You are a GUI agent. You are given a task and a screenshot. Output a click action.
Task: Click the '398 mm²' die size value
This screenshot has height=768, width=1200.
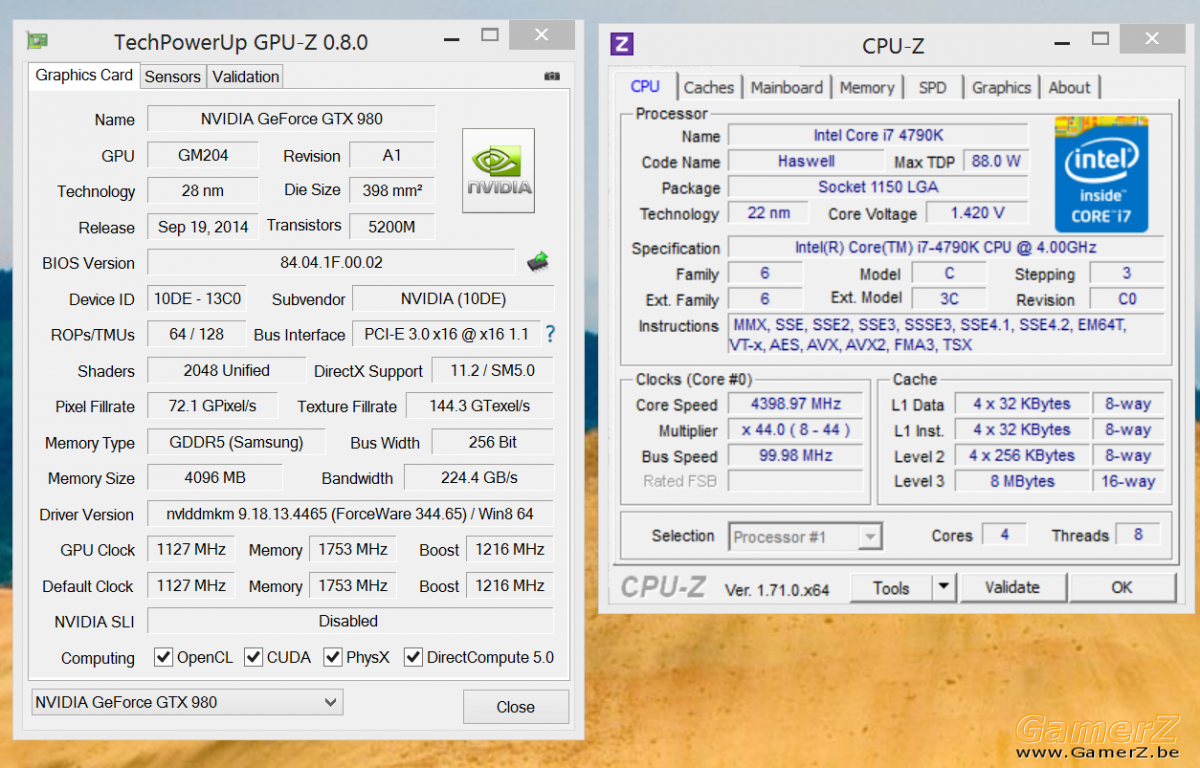(x=392, y=190)
